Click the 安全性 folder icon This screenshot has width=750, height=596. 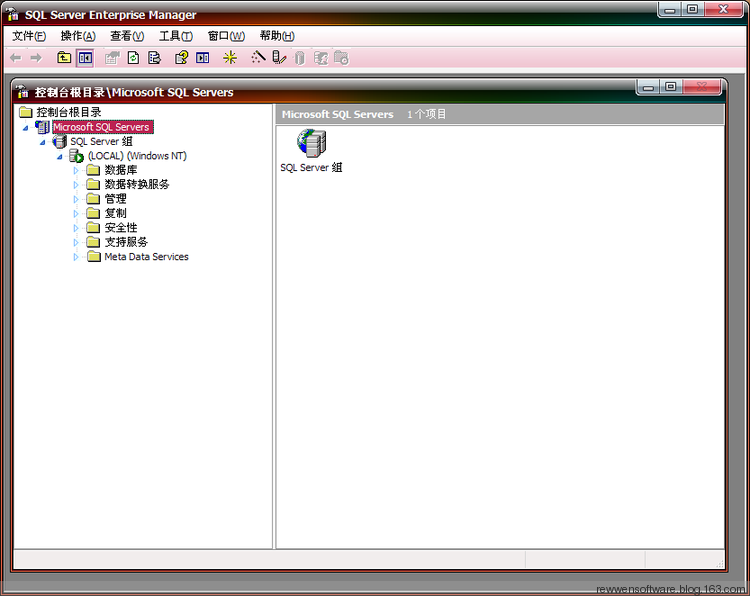(93, 228)
